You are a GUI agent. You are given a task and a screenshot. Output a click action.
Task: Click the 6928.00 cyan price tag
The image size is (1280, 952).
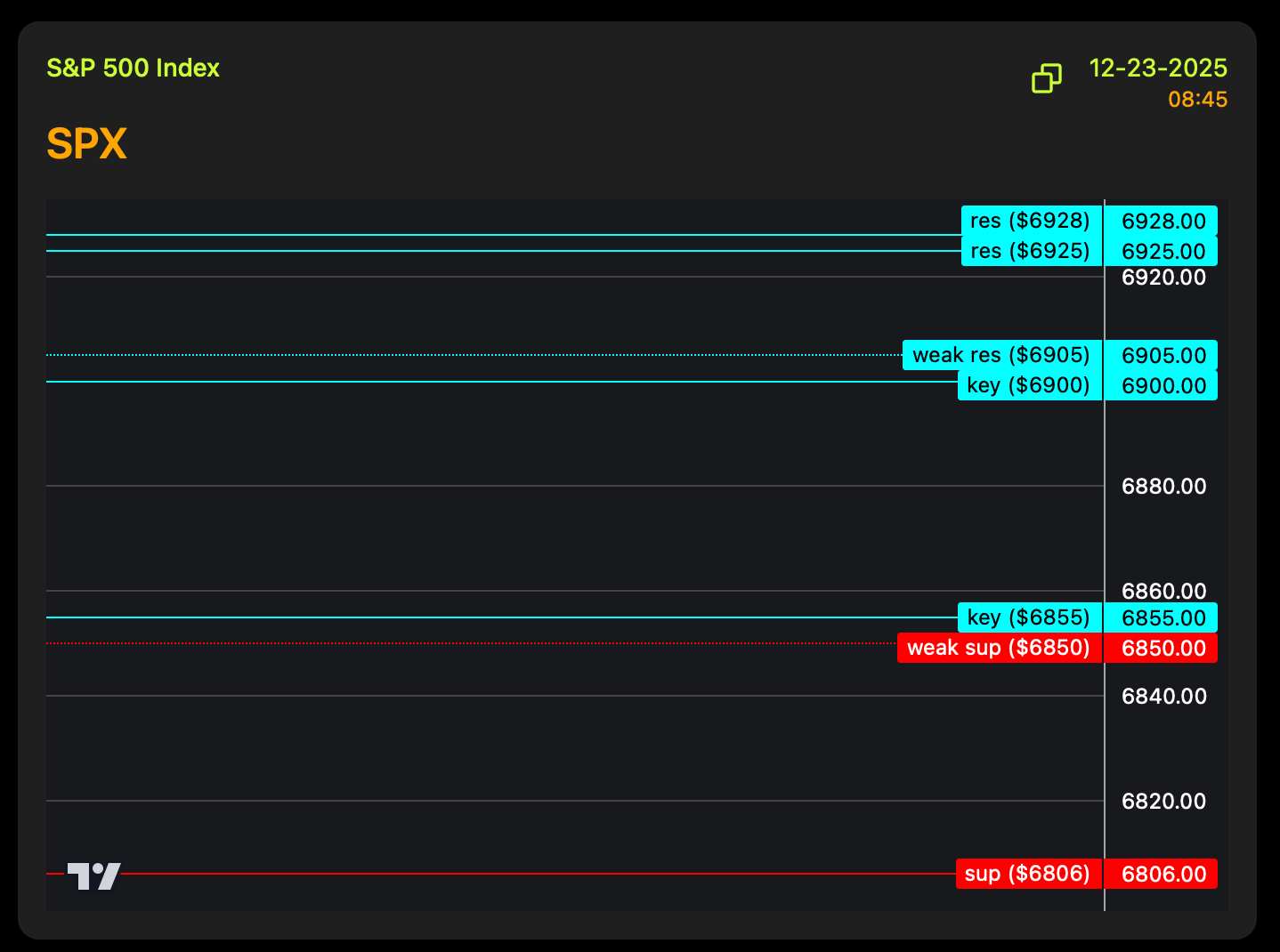(1163, 222)
